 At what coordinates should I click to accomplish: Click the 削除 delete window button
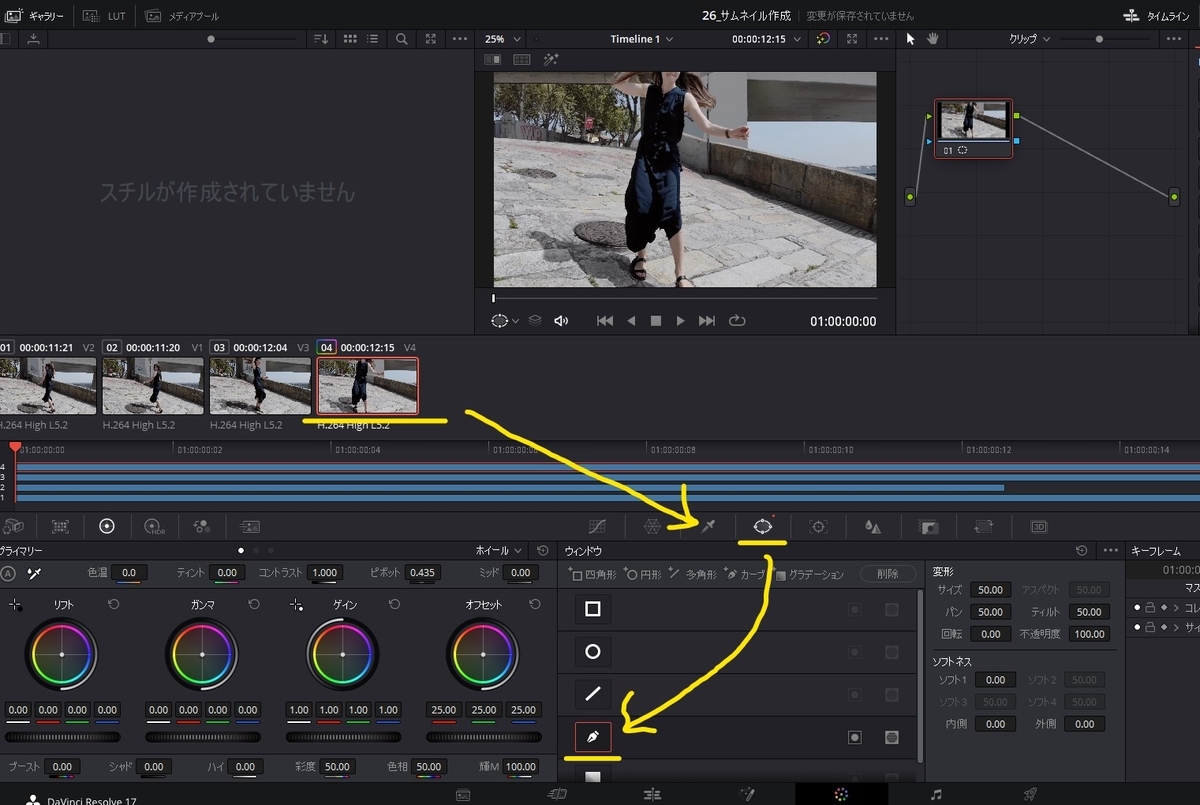(887, 574)
